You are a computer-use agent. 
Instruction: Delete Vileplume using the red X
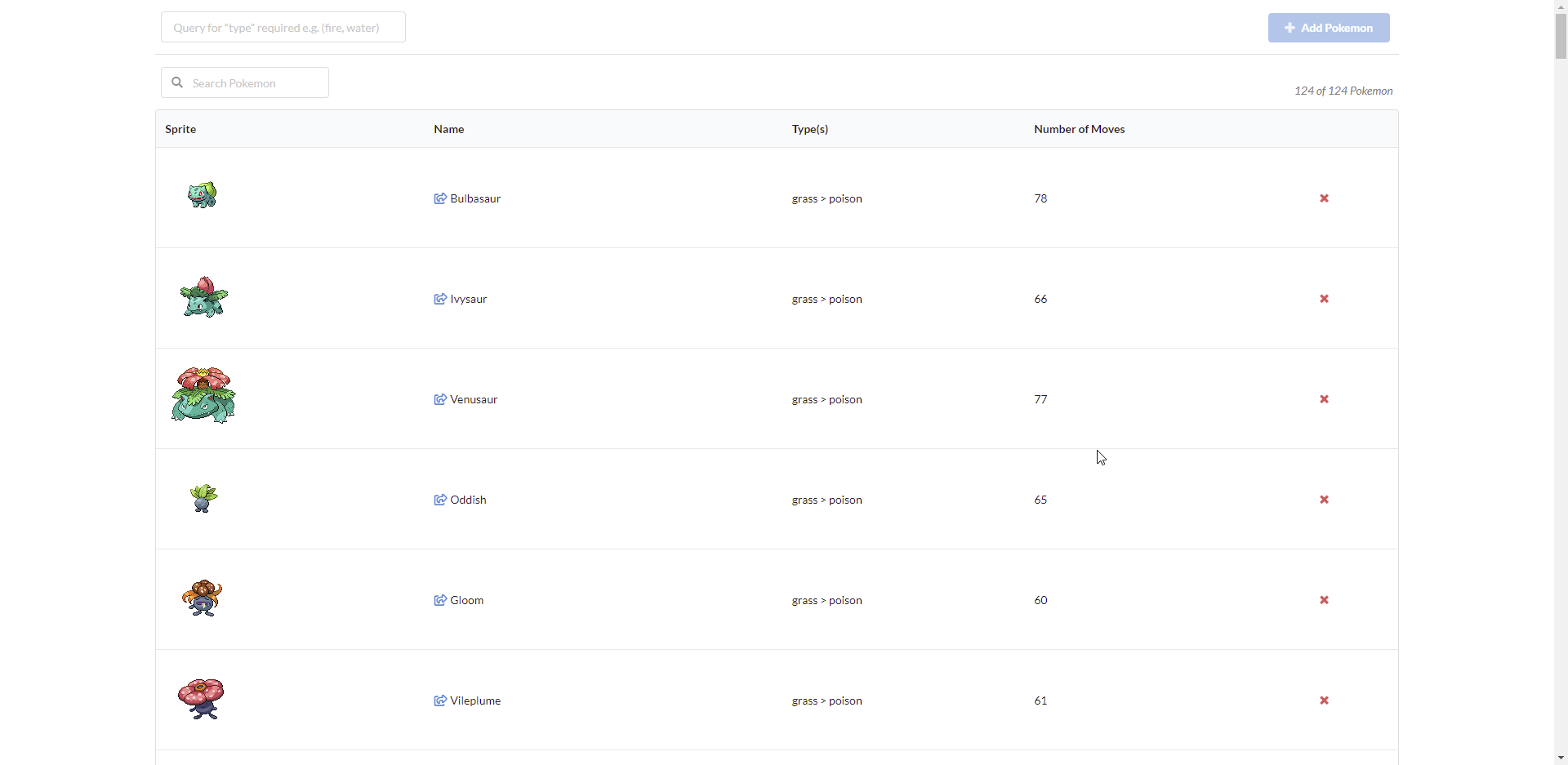coord(1323,701)
